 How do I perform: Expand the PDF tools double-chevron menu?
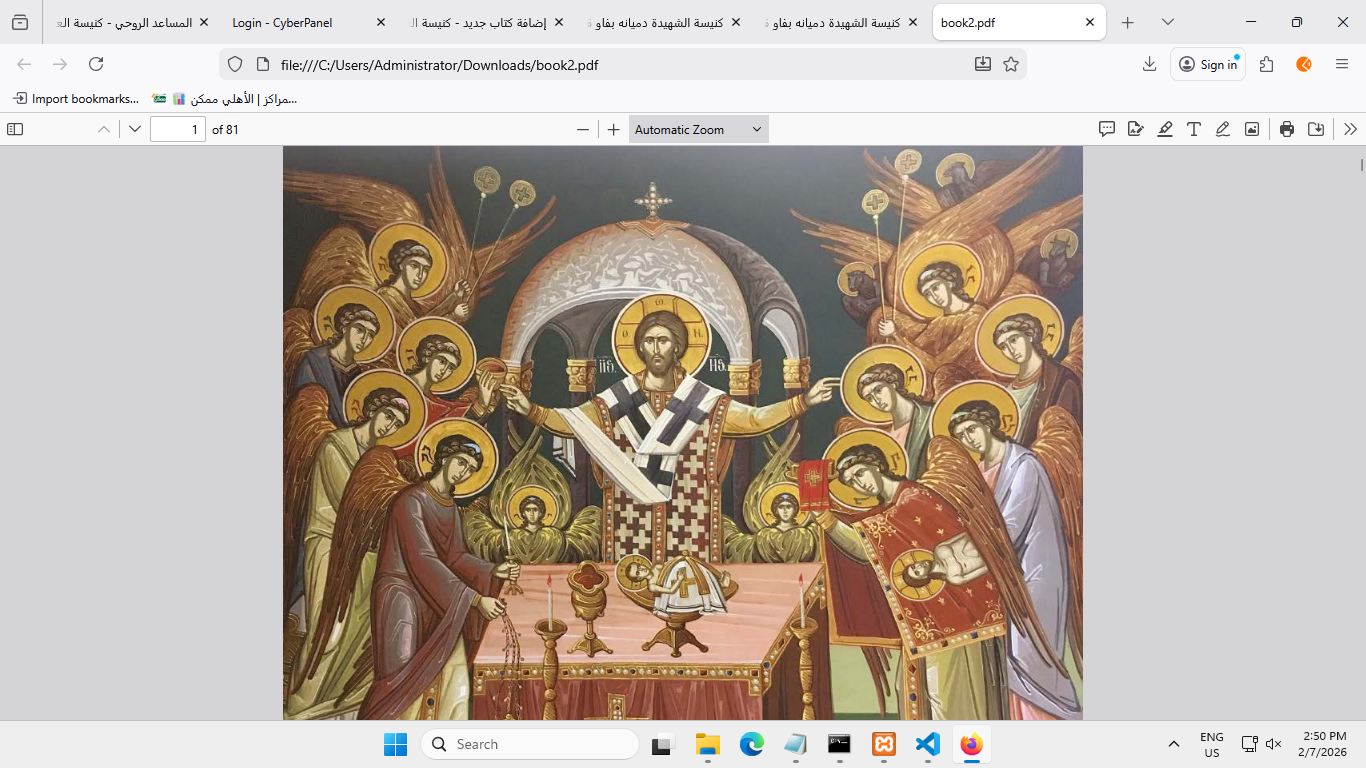(x=1350, y=129)
